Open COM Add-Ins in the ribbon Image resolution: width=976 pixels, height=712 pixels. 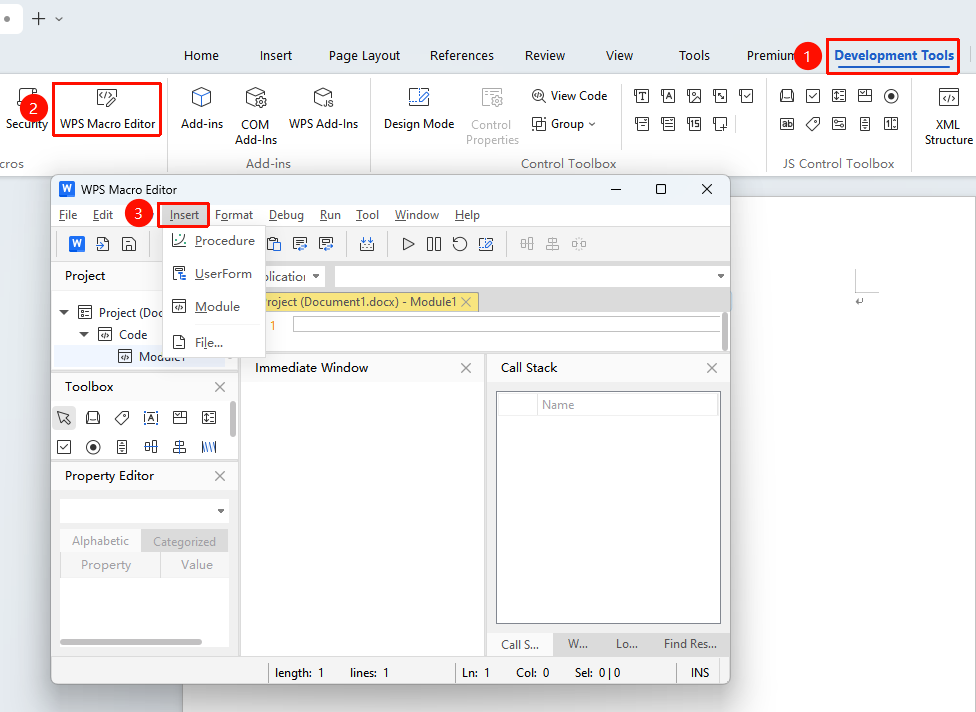pyautogui.click(x=255, y=116)
